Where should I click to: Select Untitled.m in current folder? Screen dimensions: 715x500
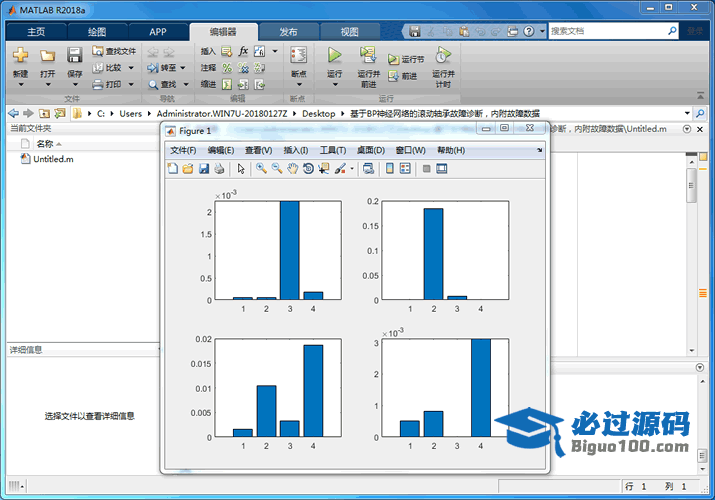coord(53,159)
